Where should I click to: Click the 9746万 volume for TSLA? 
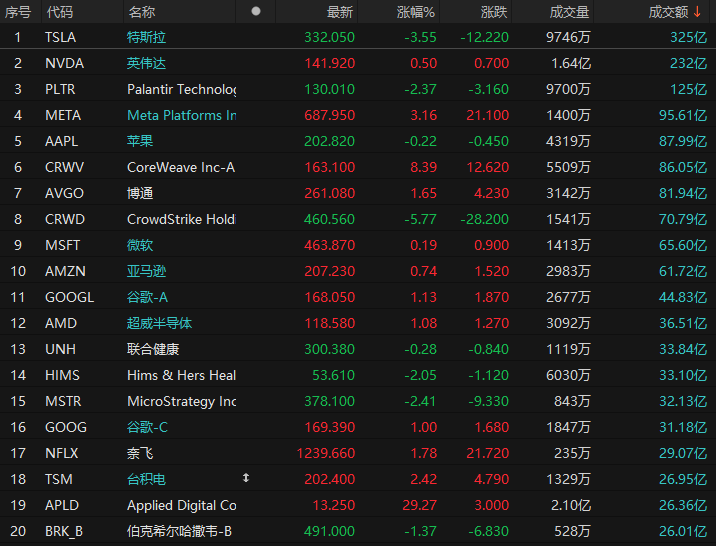click(569, 37)
